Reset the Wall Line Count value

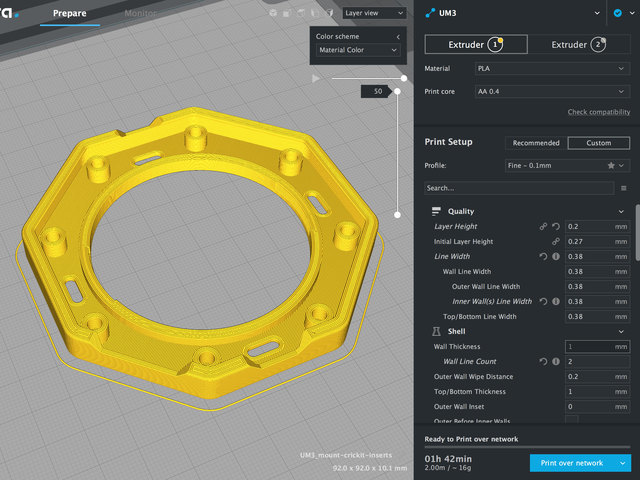(x=545, y=361)
